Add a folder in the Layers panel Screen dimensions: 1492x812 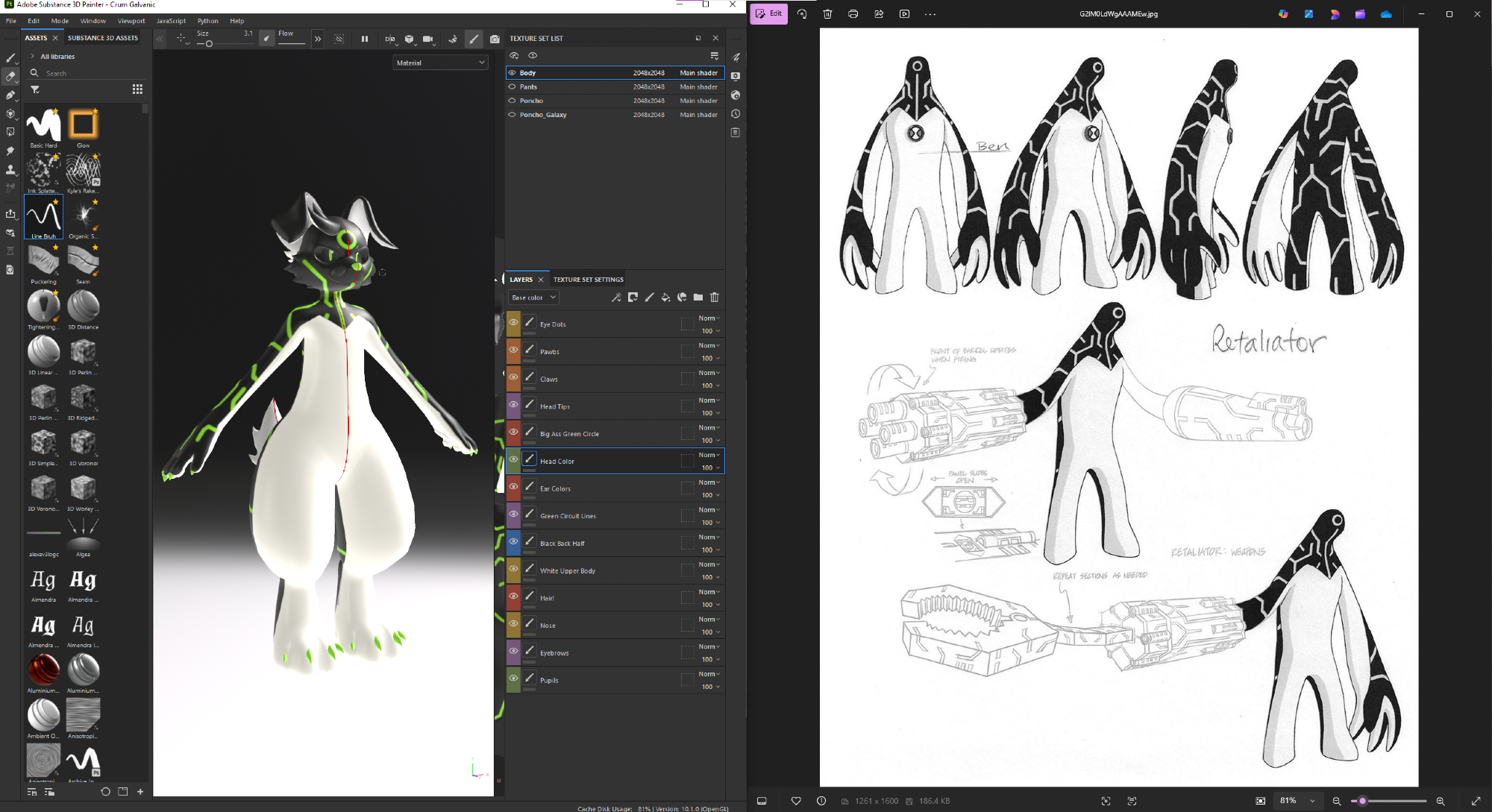[698, 298]
